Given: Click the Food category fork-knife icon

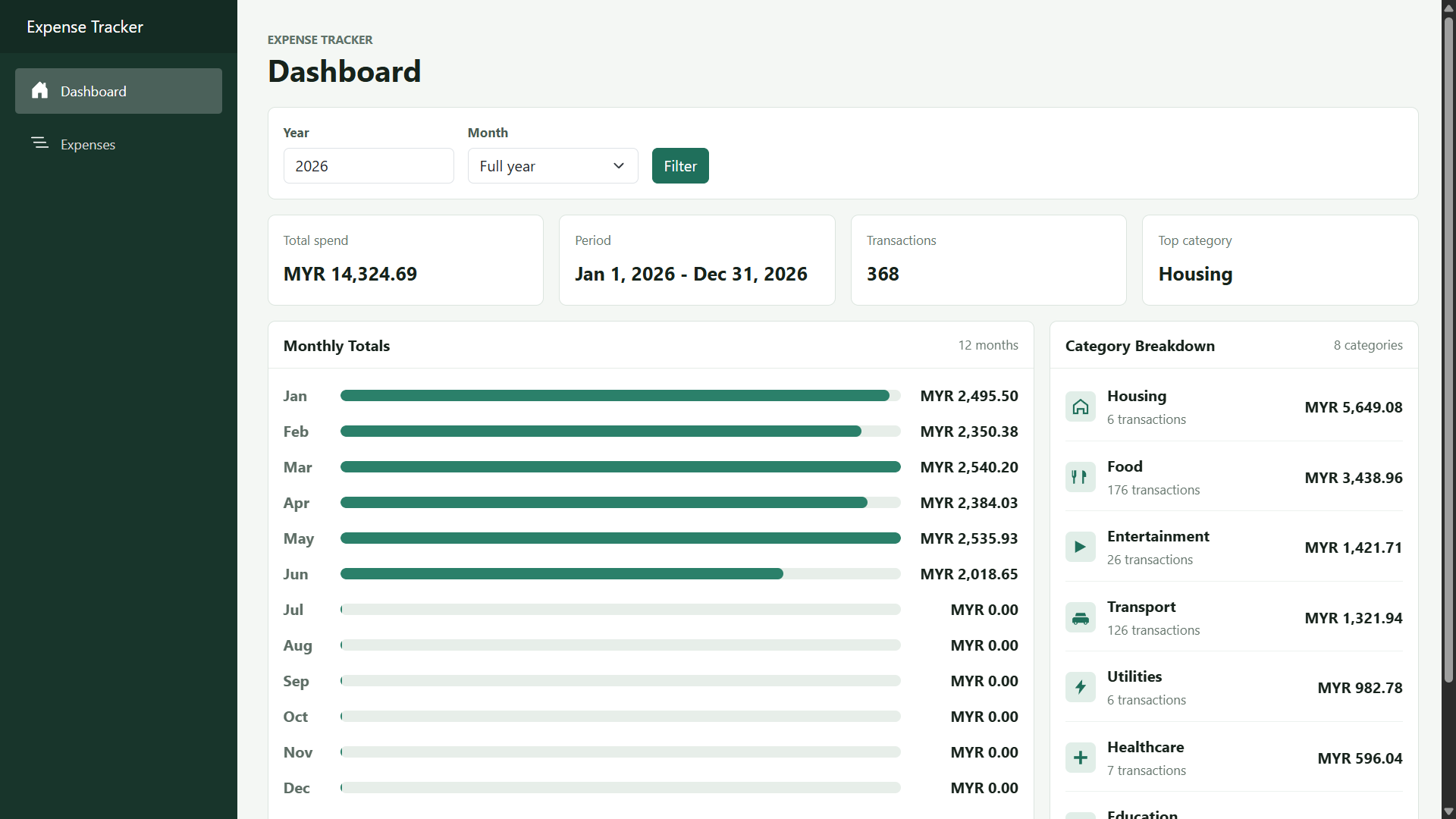Looking at the screenshot, I should click(x=1081, y=478).
